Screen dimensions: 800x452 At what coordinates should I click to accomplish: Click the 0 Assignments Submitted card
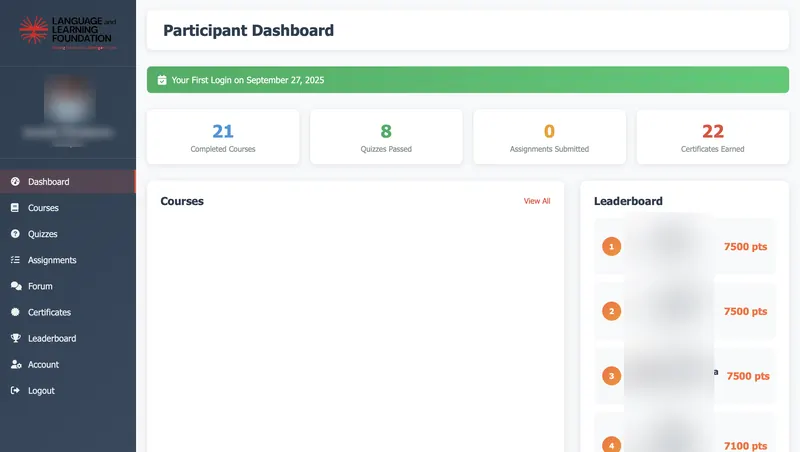(549, 137)
